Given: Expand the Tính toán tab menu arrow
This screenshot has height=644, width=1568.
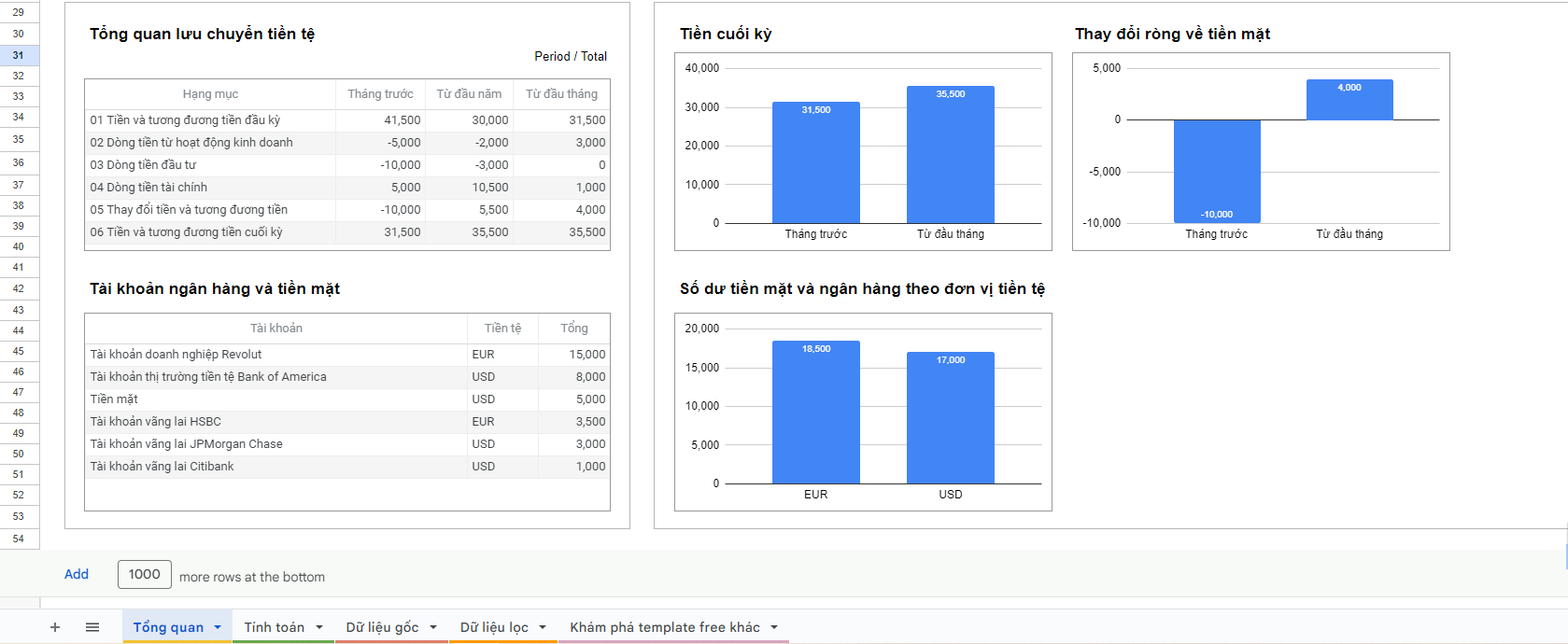Looking at the screenshot, I should 319,627.
